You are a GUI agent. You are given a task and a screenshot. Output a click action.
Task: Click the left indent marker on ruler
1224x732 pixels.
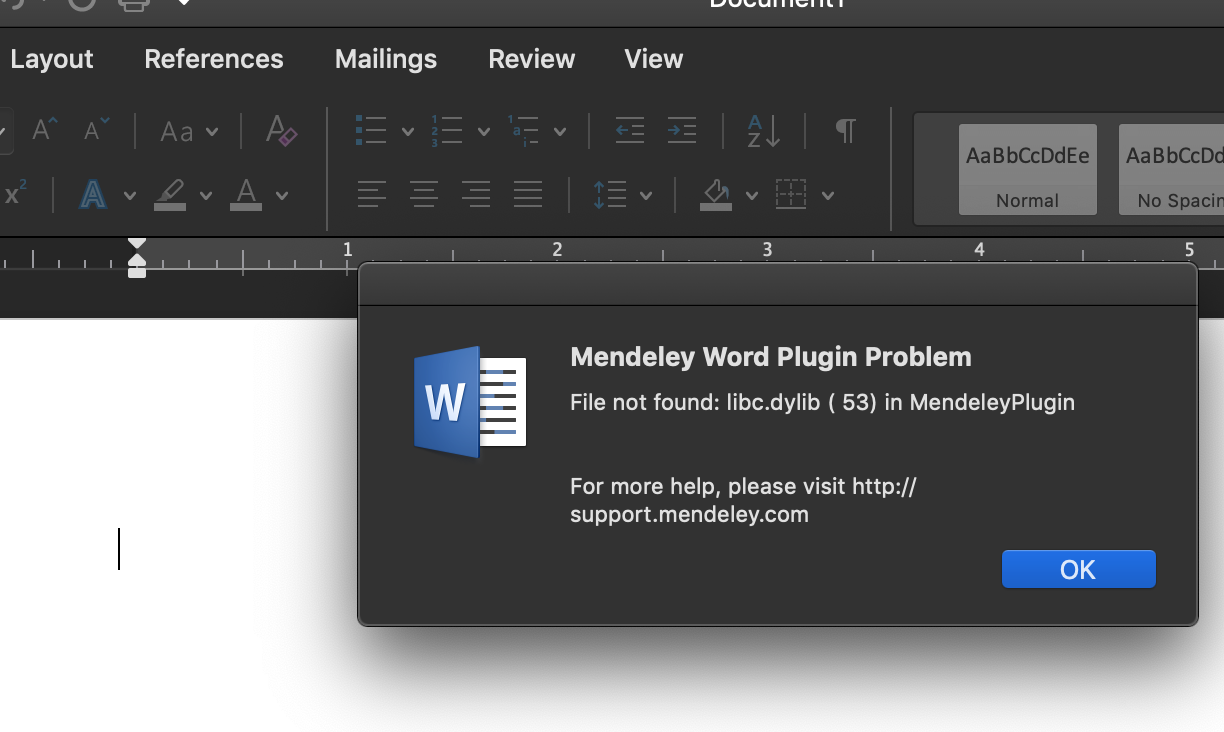pos(137,271)
